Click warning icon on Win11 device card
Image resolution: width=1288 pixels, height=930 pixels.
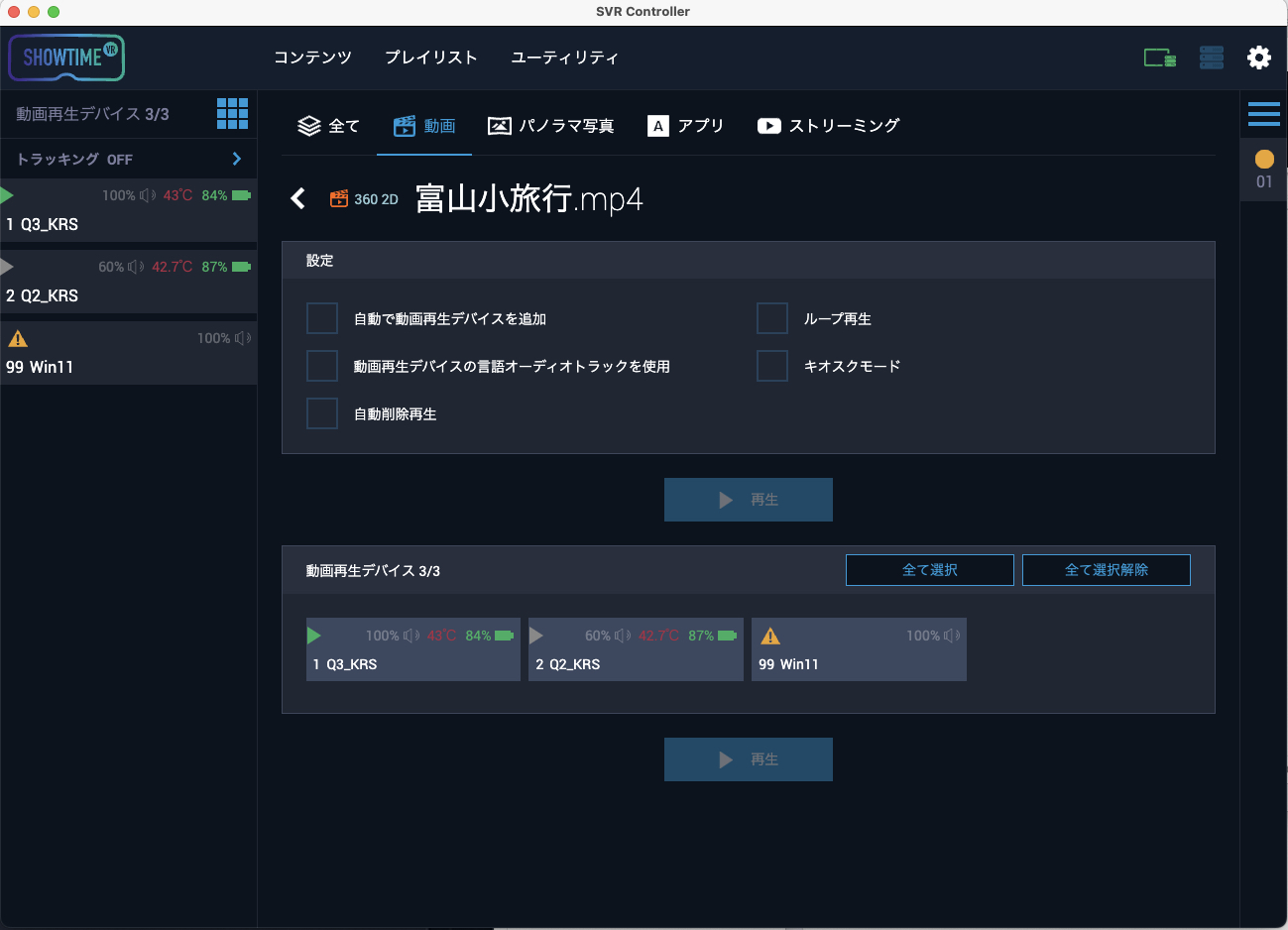tap(770, 637)
